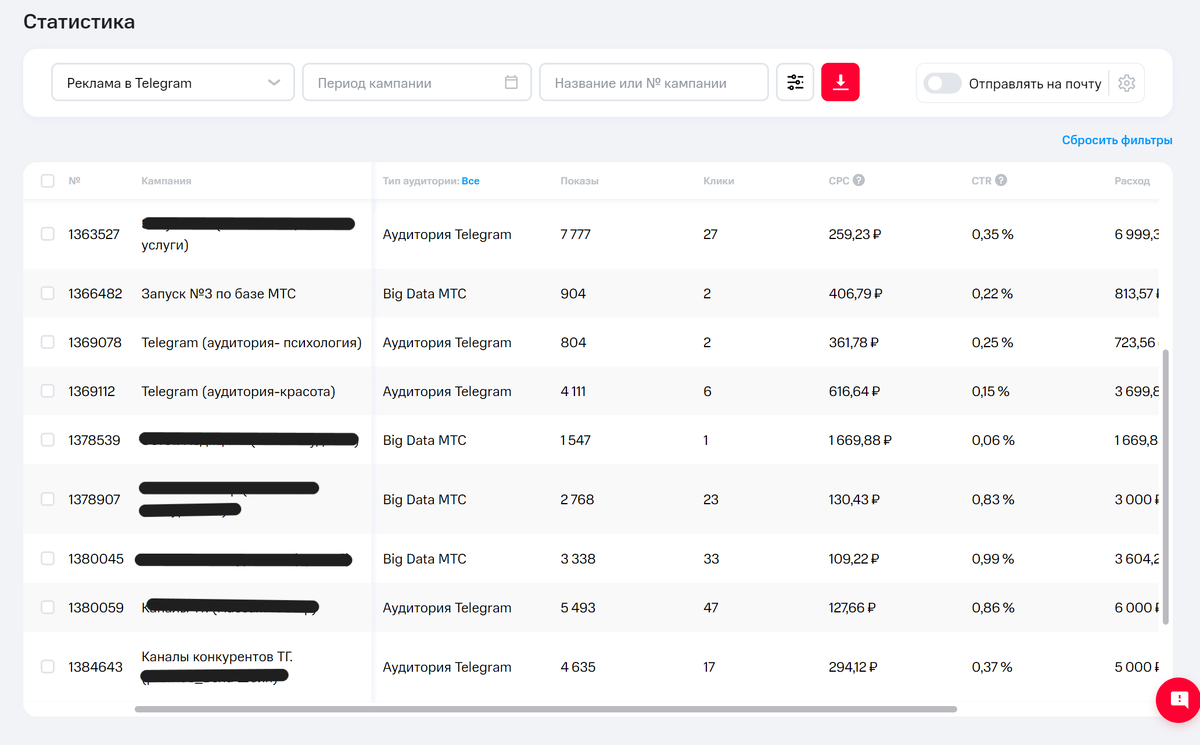Click the CPC value '1 669,88 ₽'
1200x745 pixels.
point(860,440)
